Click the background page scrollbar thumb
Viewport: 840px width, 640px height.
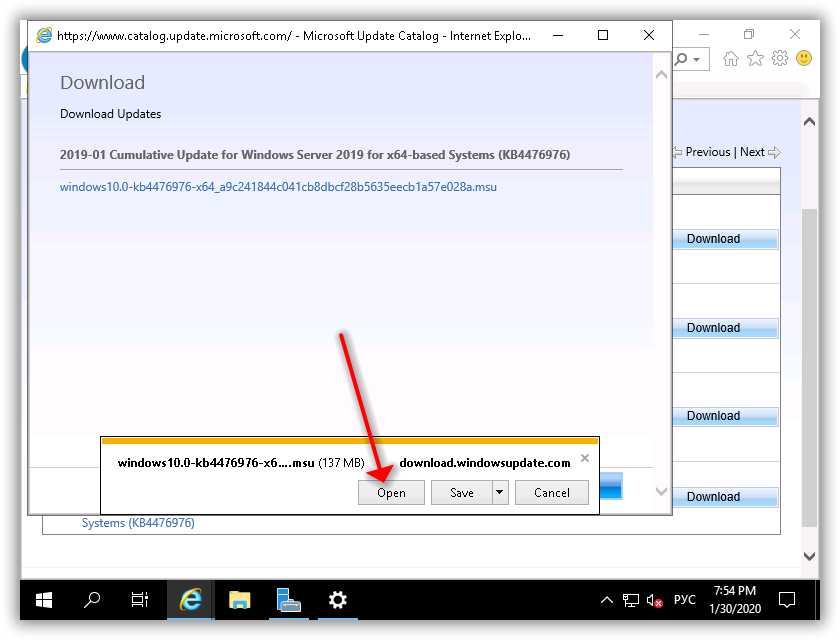[809, 367]
